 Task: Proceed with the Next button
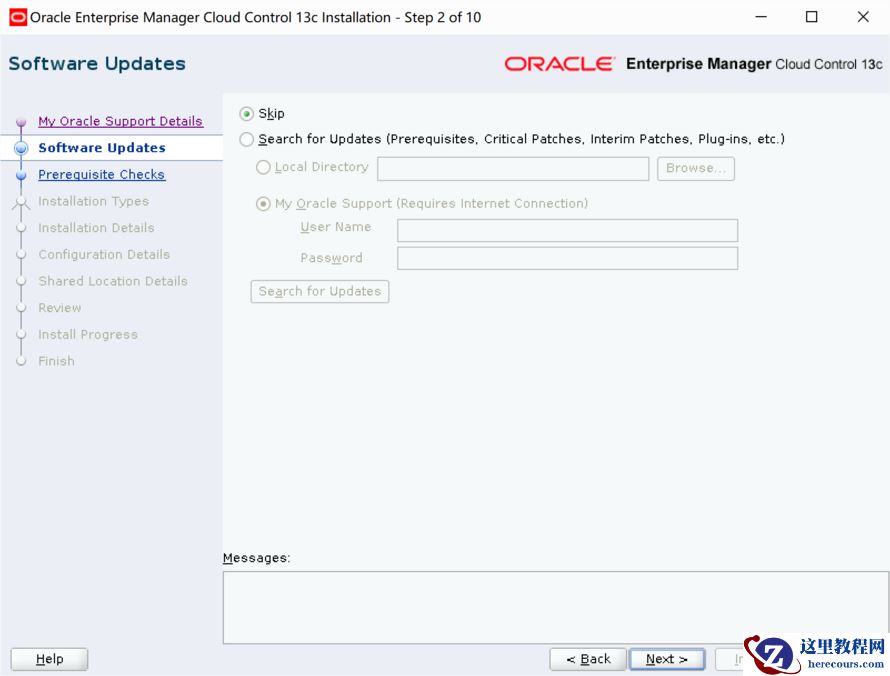667,659
